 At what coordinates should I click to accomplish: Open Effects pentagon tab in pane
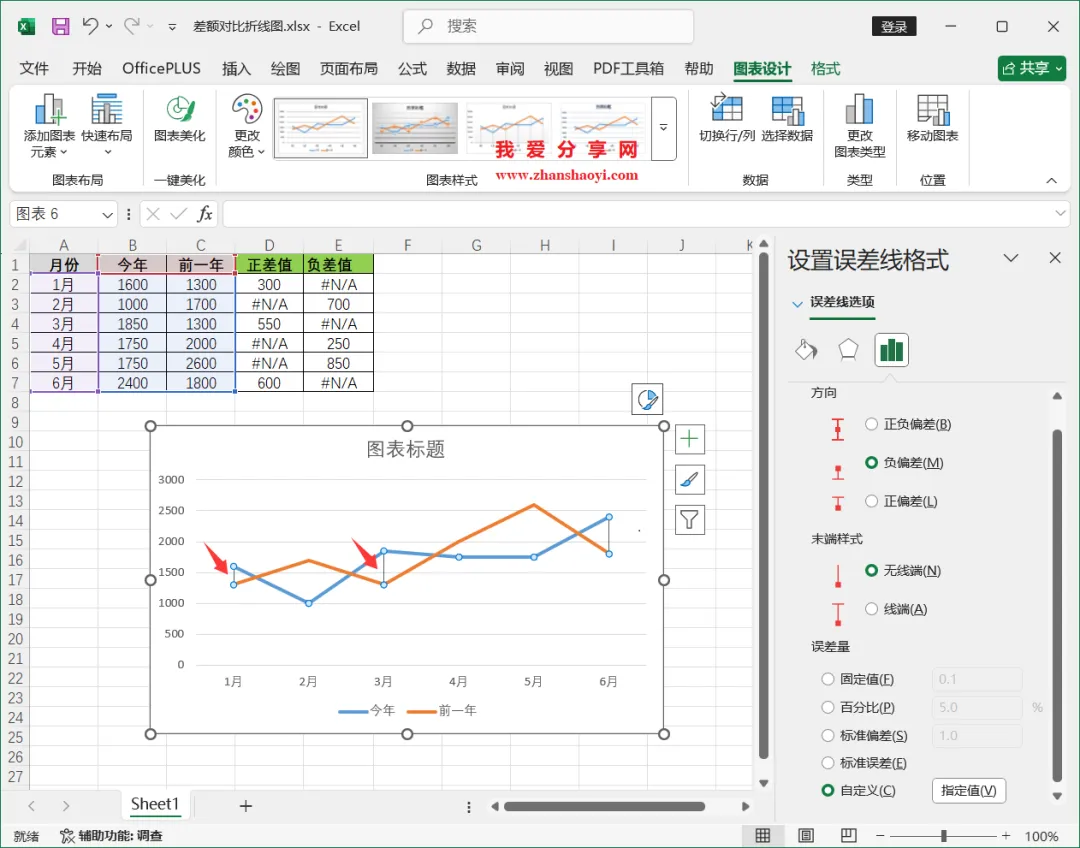coord(848,350)
